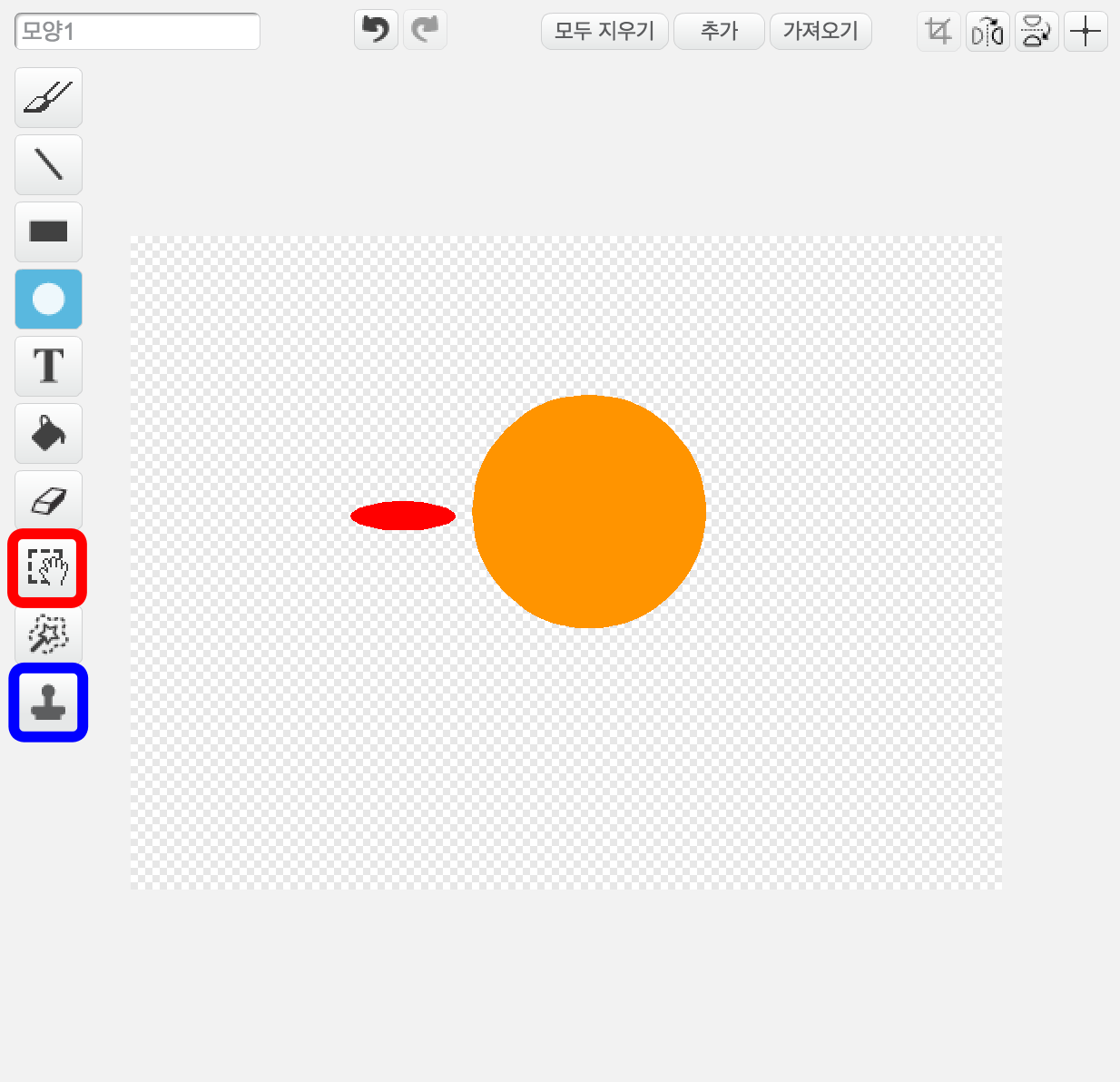
Task: Click the costume name field 모양1
Action: (x=137, y=31)
